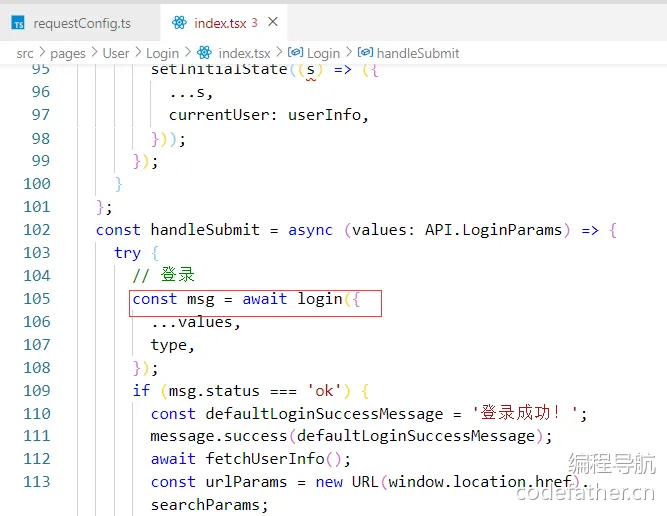The height and width of the screenshot is (516, 667).
Task: Click line number 102 in gutter
Action: pyautogui.click(x=37, y=230)
